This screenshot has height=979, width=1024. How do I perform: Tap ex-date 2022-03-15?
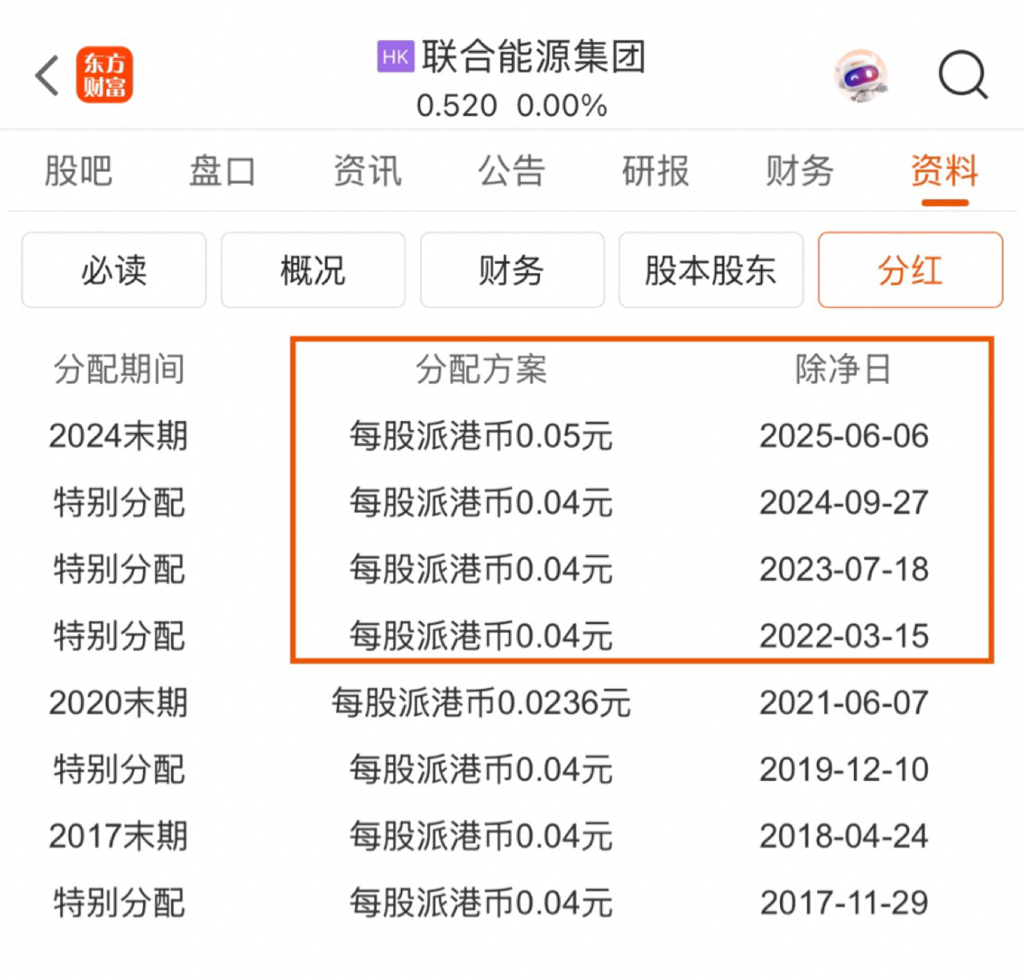[x=844, y=636]
